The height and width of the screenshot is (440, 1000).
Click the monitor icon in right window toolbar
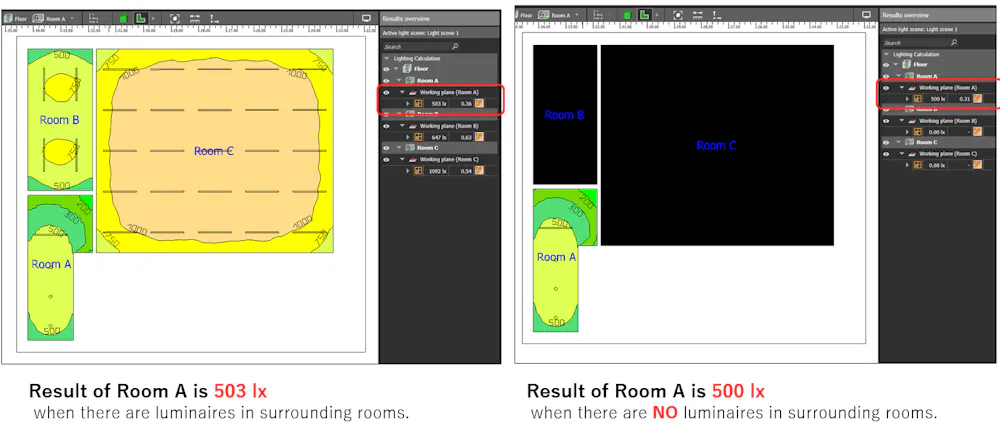[x=866, y=14]
